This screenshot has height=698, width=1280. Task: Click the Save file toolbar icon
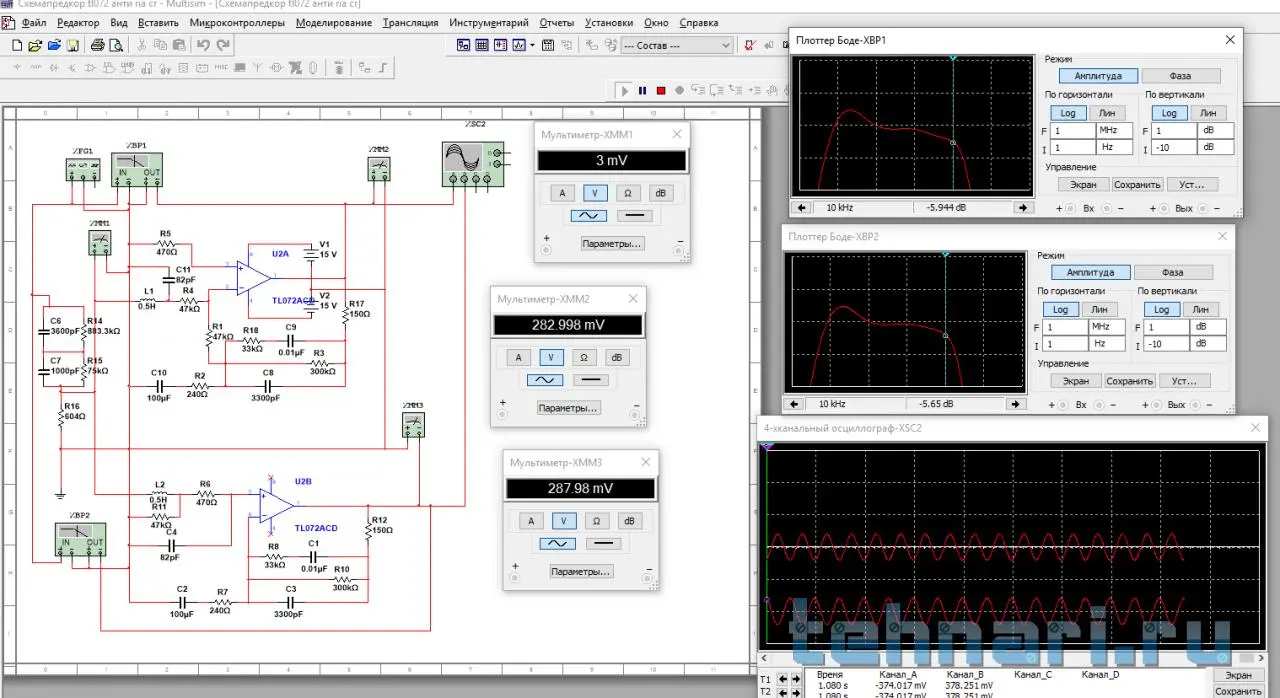pos(72,45)
